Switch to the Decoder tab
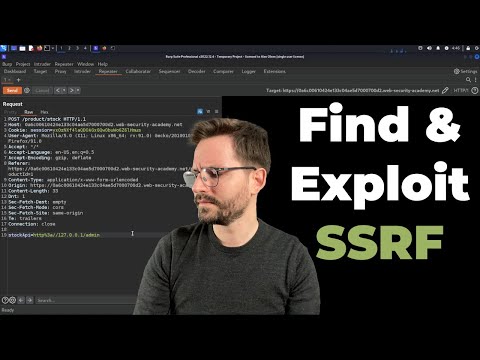Screen dimensions: 480x360 coord(197,71)
